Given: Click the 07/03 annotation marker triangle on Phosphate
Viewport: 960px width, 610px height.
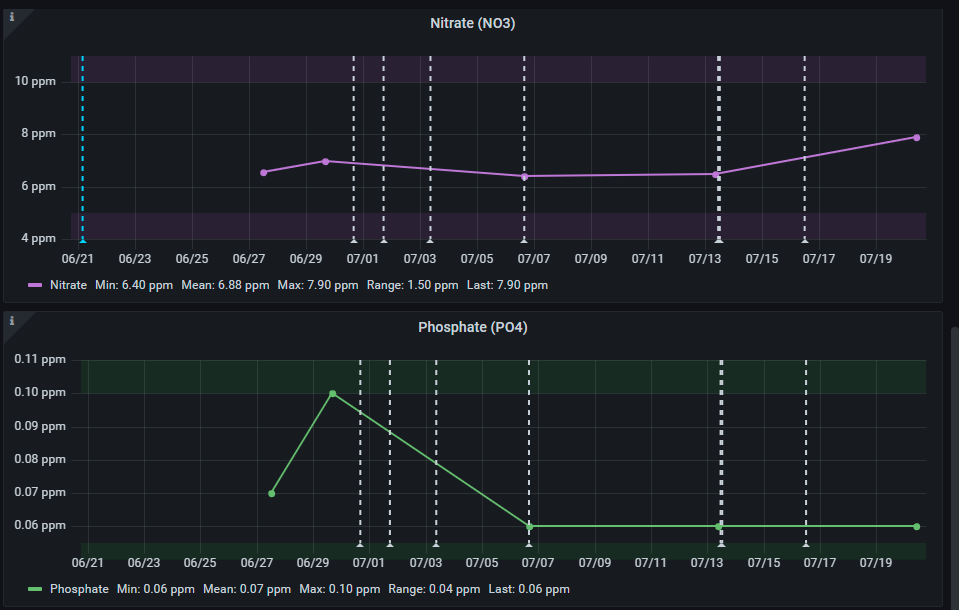Looking at the screenshot, I should pos(436,544).
